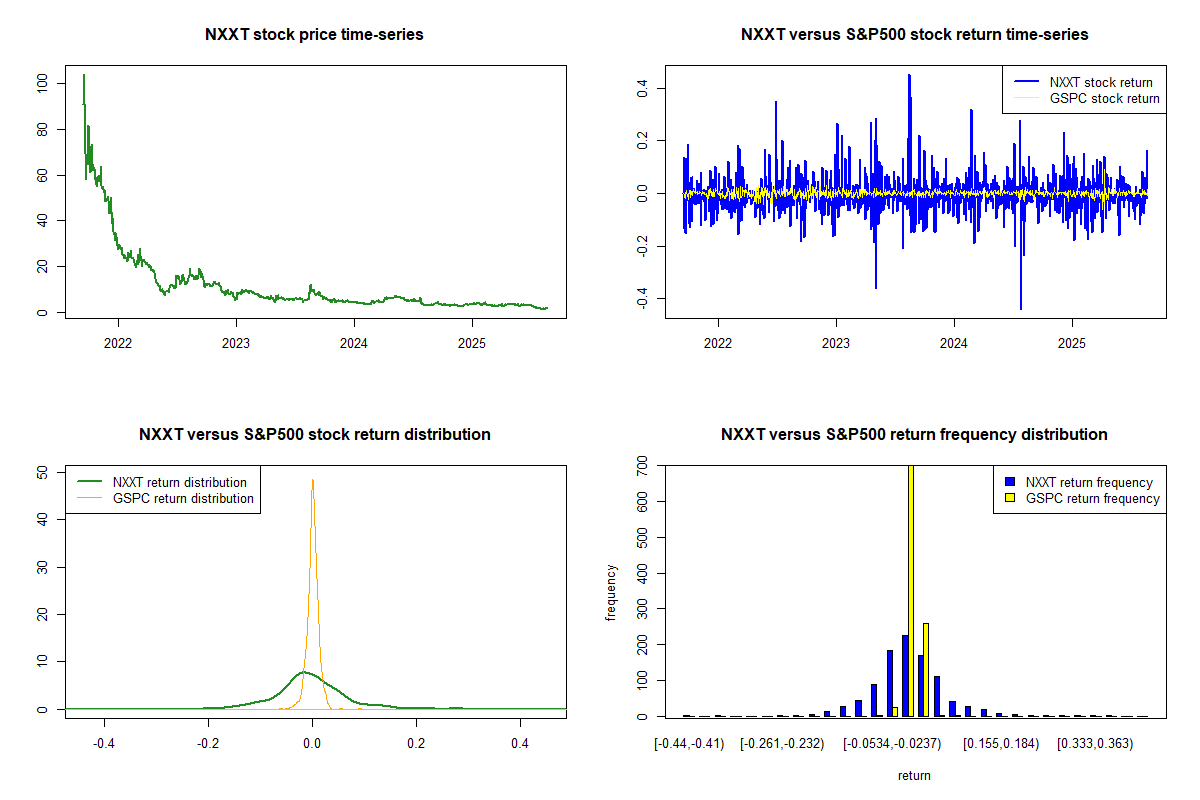This screenshot has height=800, width=1200.
Task: Select the 'GSPC stock return' legend entry
Action: (x=1104, y=98)
